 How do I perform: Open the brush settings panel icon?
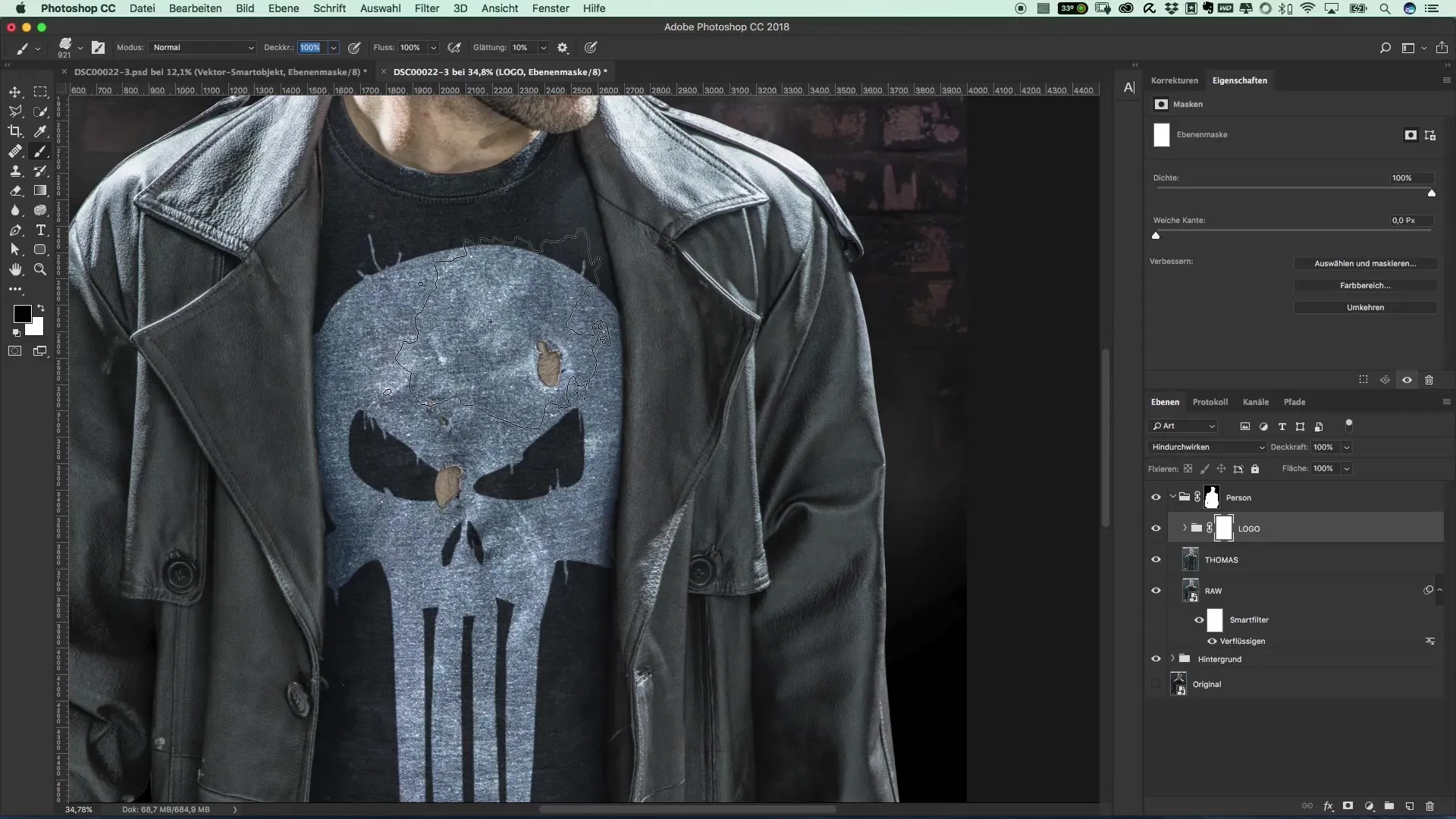click(99, 47)
